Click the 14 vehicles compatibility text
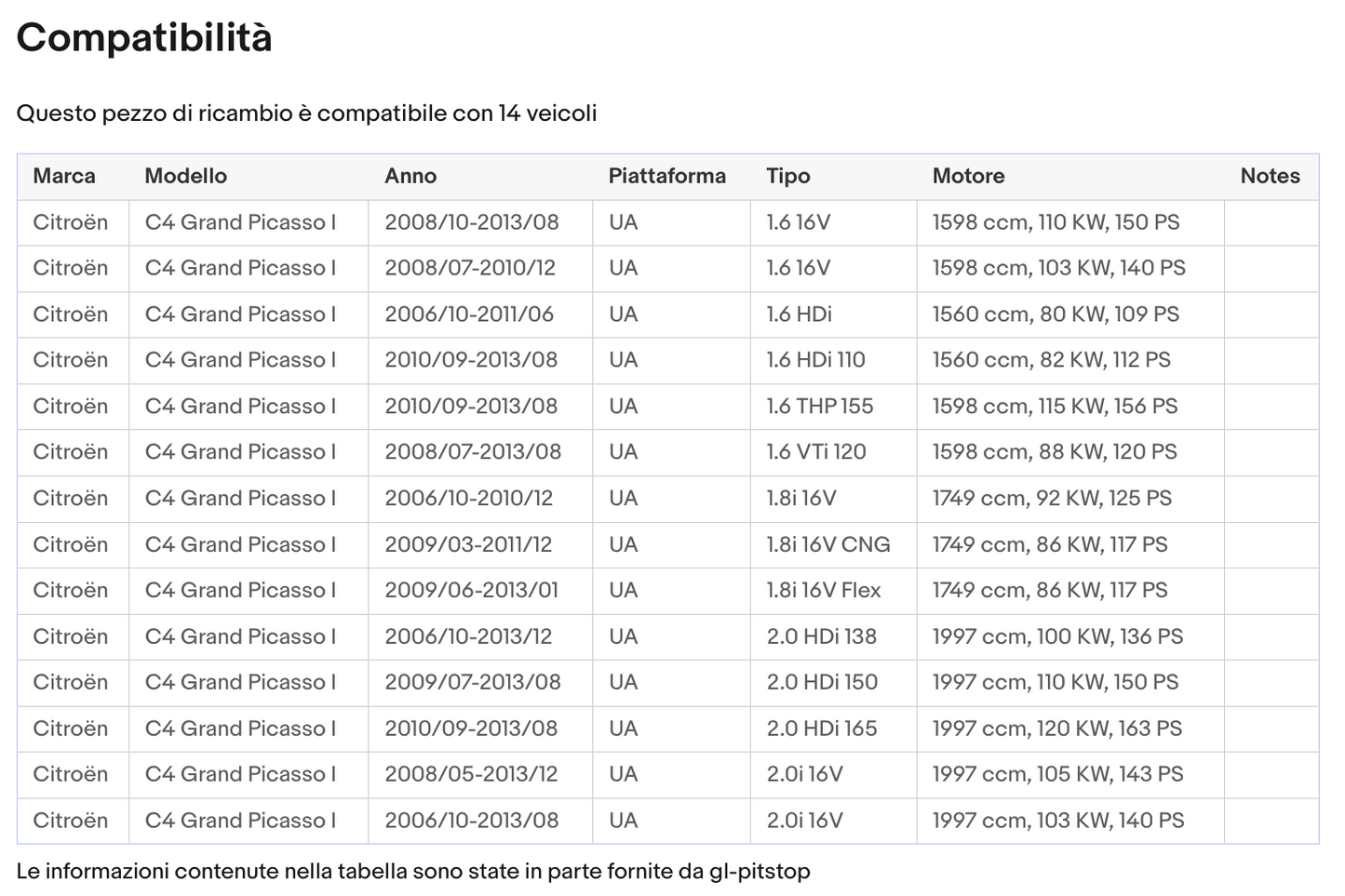Viewport: 1345px width, 896px height. tap(306, 114)
